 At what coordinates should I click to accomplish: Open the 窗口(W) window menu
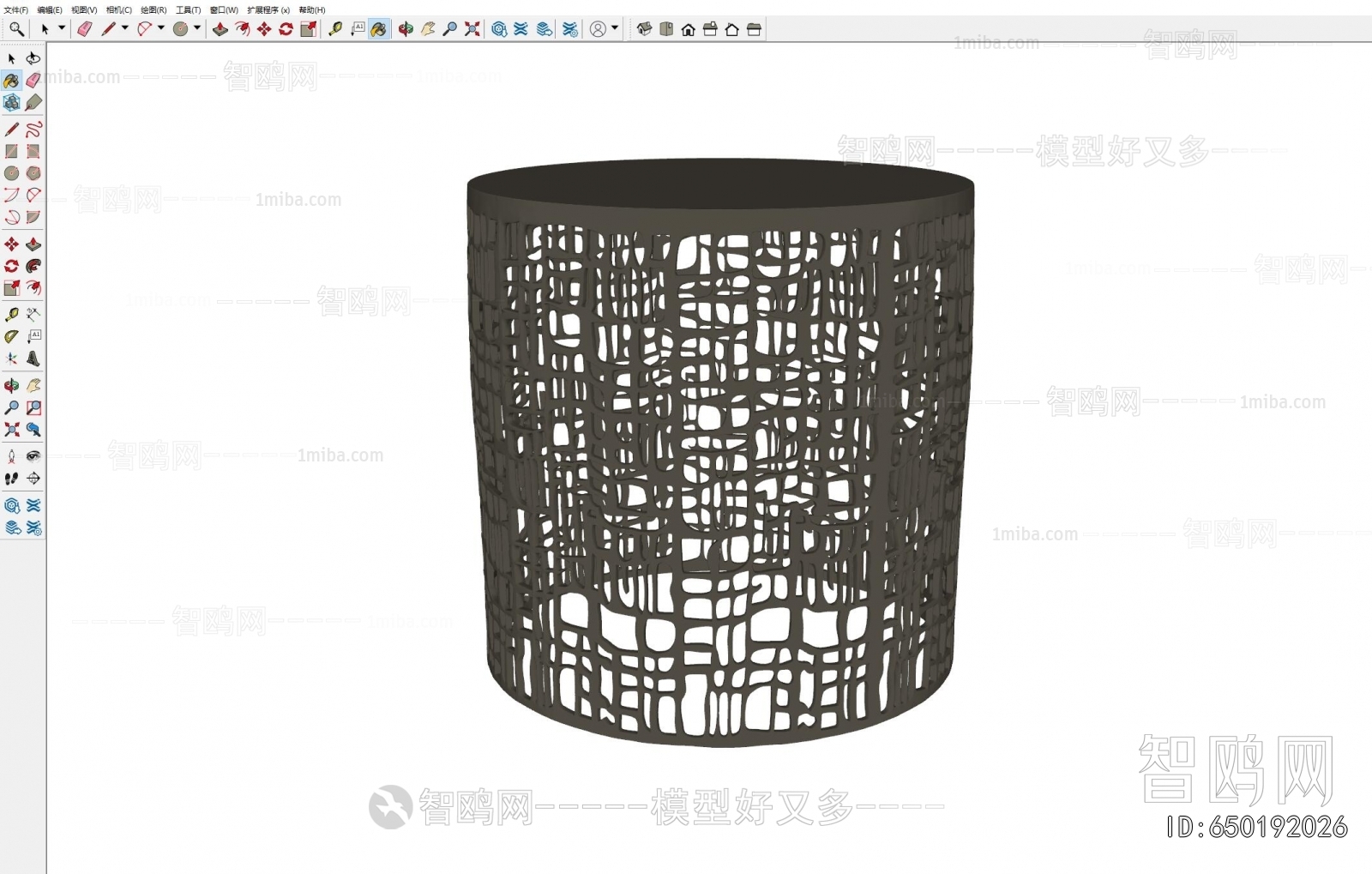click(x=224, y=10)
